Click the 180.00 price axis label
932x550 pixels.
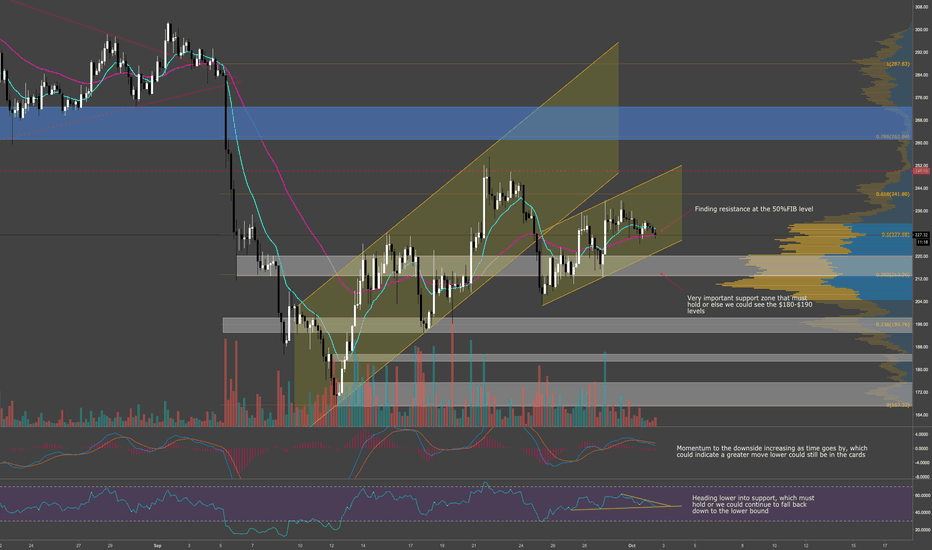click(x=922, y=369)
